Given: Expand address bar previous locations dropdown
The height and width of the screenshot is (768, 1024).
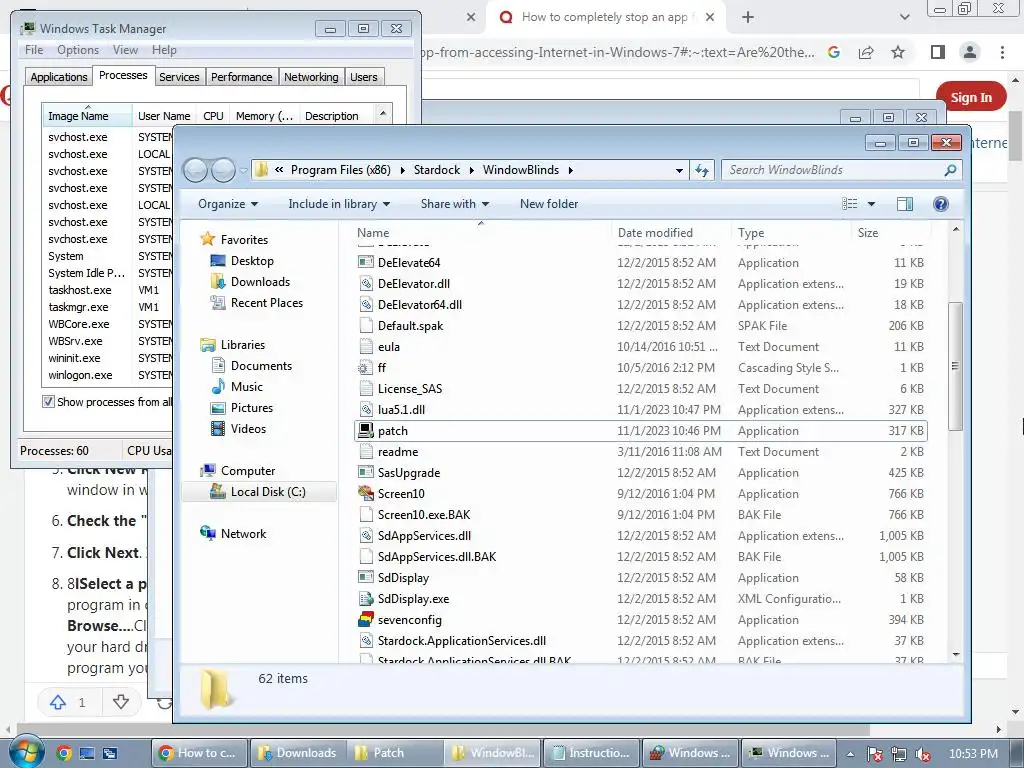Looking at the screenshot, I should (679, 170).
